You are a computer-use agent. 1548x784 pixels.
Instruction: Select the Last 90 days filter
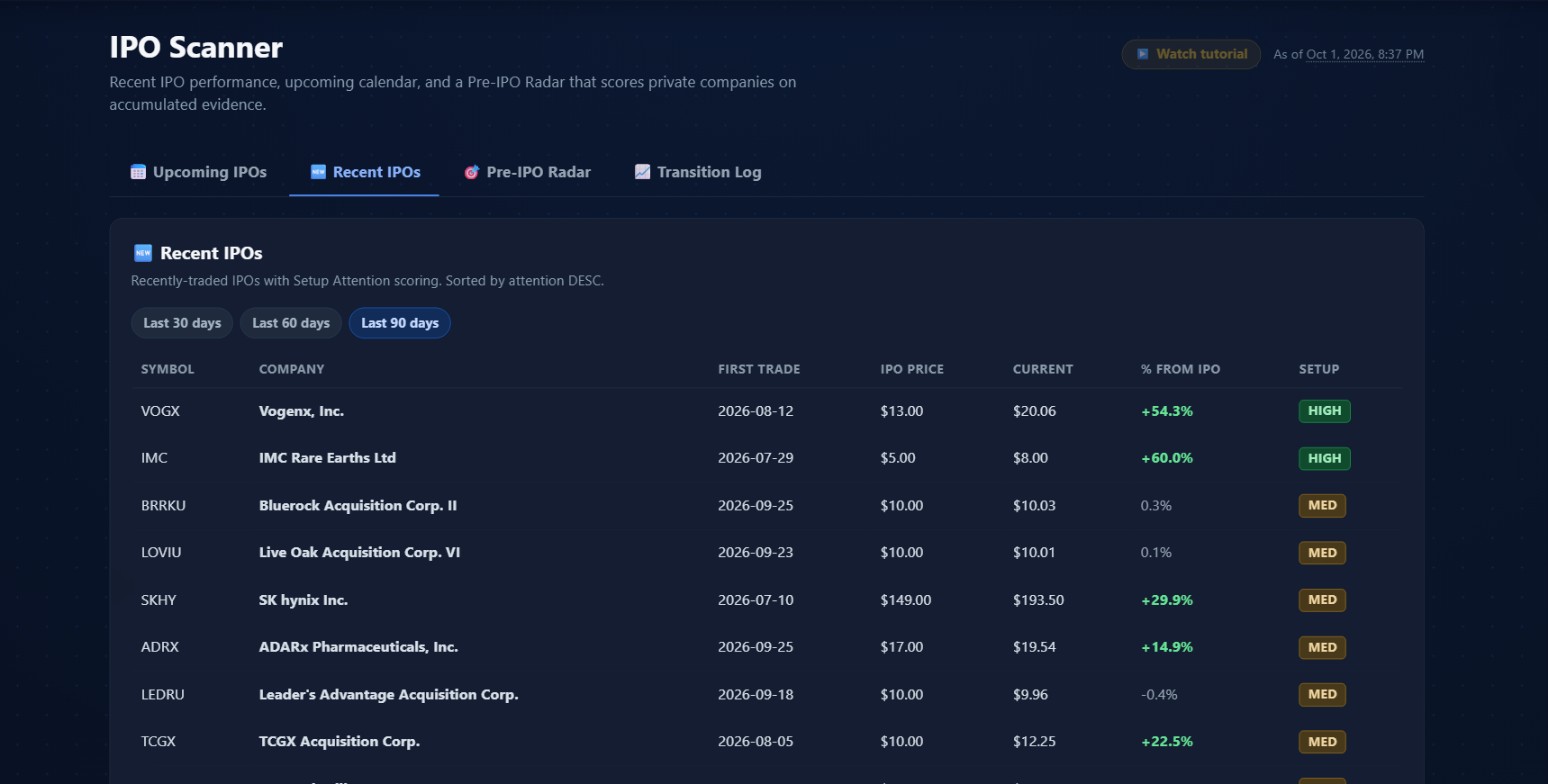[x=400, y=323]
